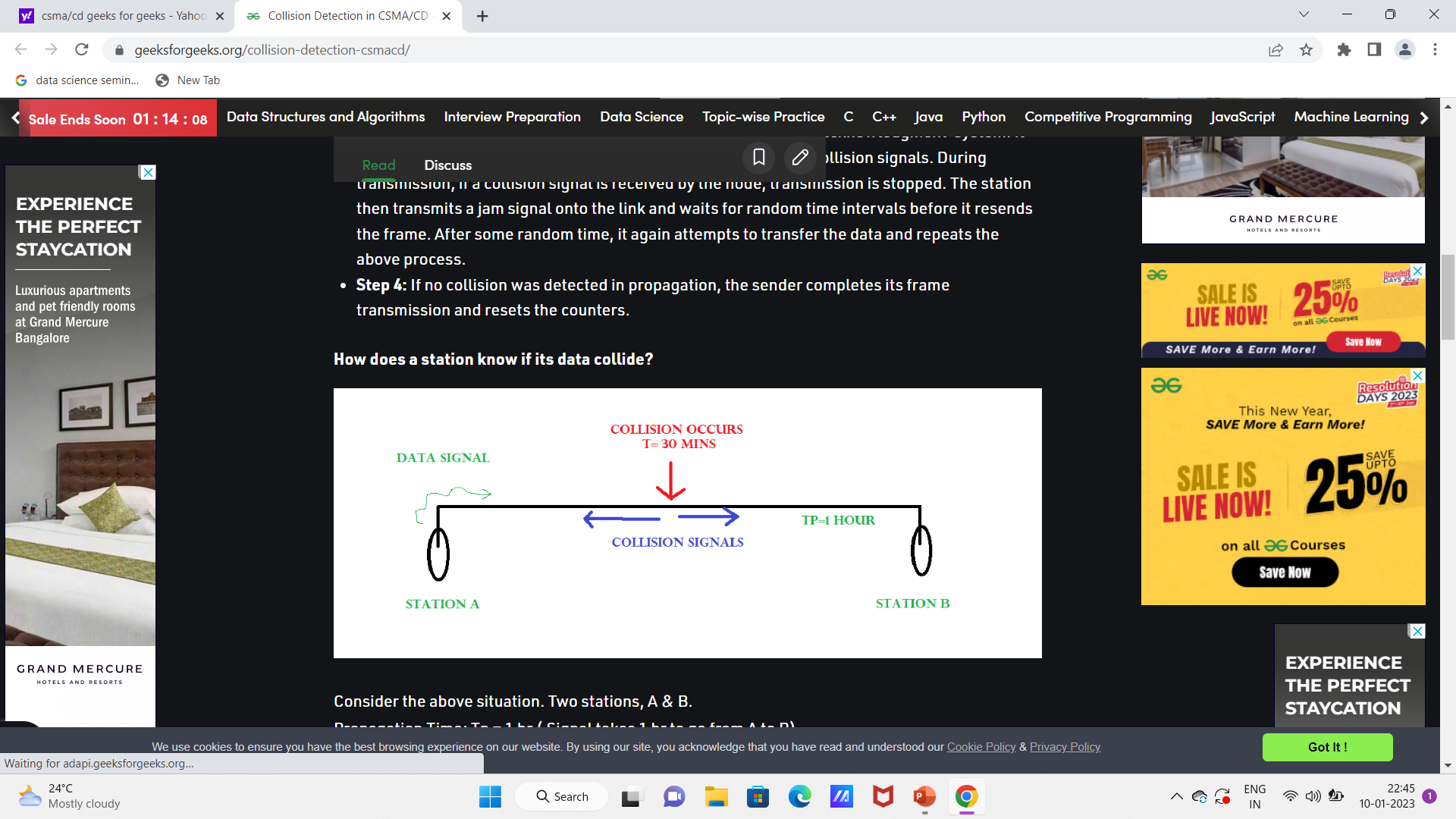Click the taskbar Search box
The height and width of the screenshot is (819, 1456).
click(562, 796)
